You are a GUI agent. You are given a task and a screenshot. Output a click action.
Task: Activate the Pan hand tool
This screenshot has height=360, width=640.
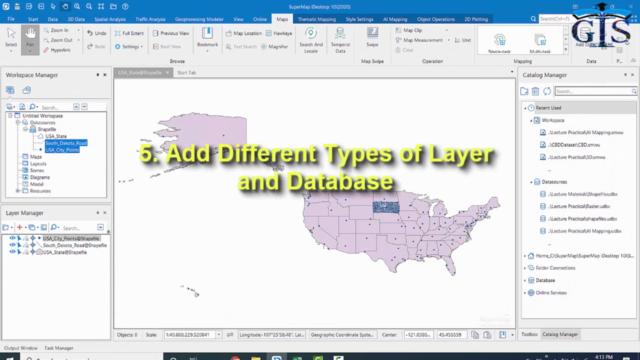[30, 39]
